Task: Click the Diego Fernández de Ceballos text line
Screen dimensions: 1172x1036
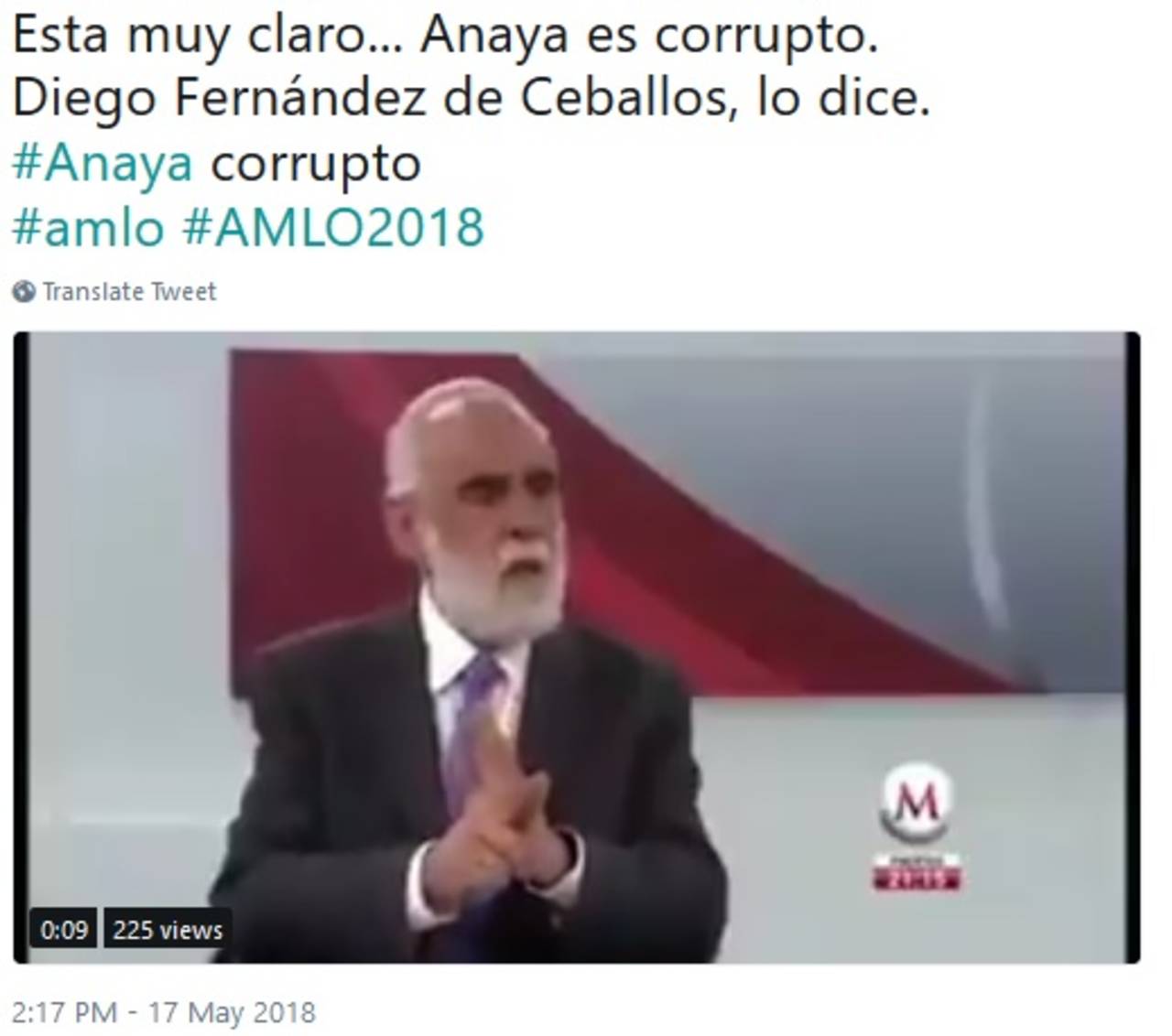Action: click(471, 99)
